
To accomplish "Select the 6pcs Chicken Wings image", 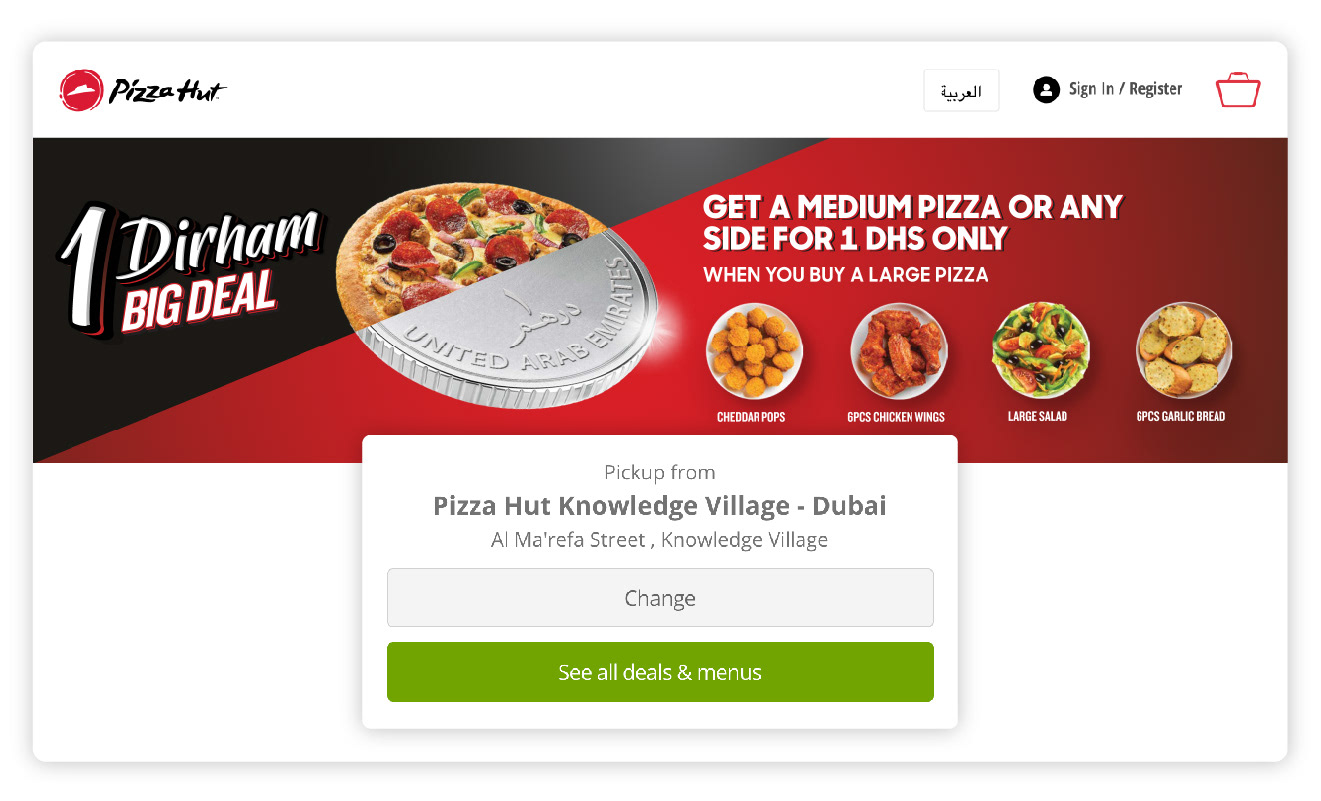I will [x=898, y=351].
